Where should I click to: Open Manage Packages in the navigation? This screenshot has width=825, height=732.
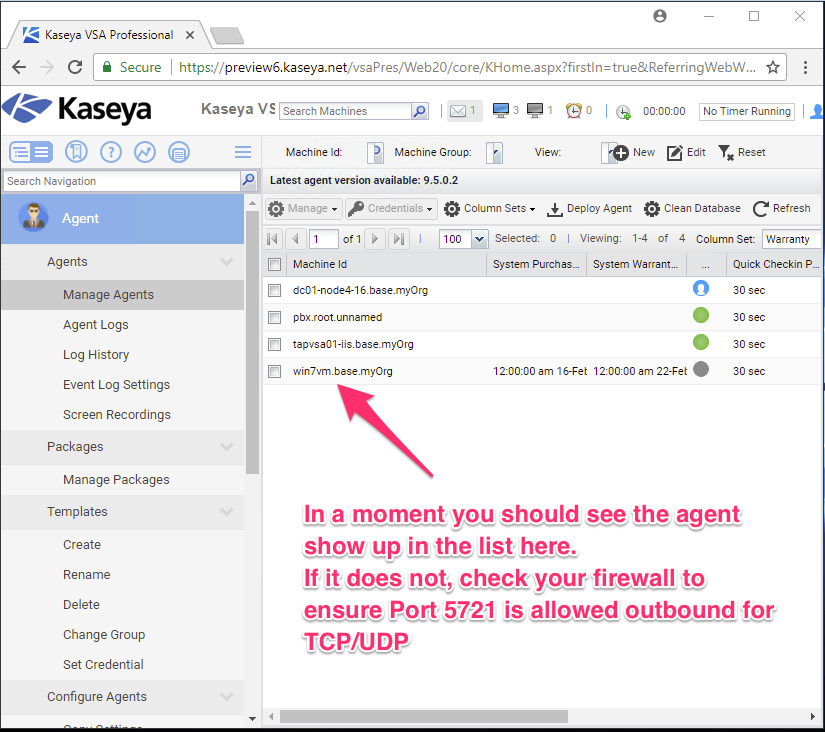click(x=123, y=479)
